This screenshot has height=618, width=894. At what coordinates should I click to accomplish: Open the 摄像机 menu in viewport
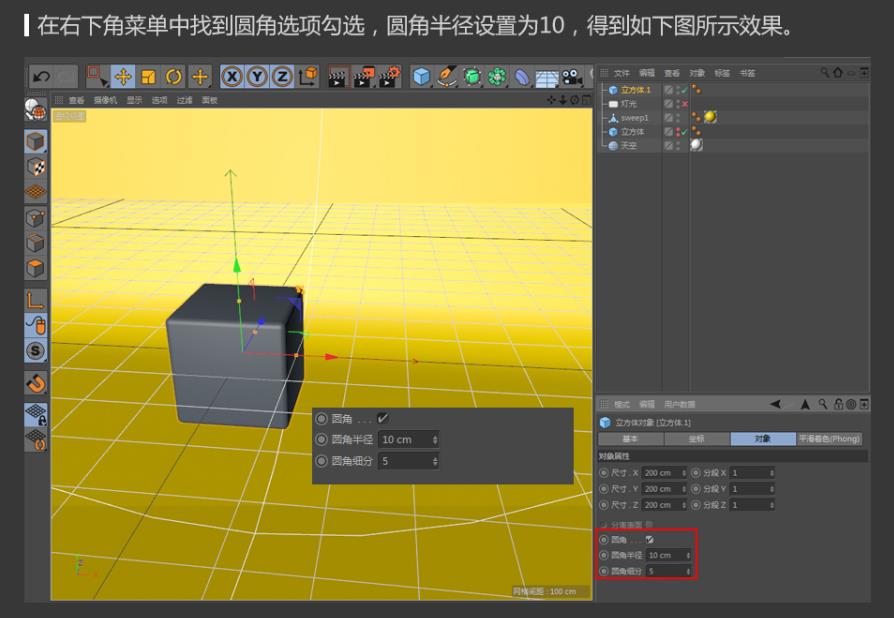pos(105,100)
